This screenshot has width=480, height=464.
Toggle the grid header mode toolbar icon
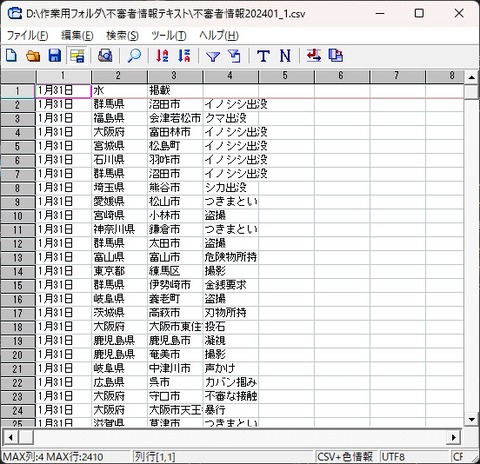click(x=77, y=56)
